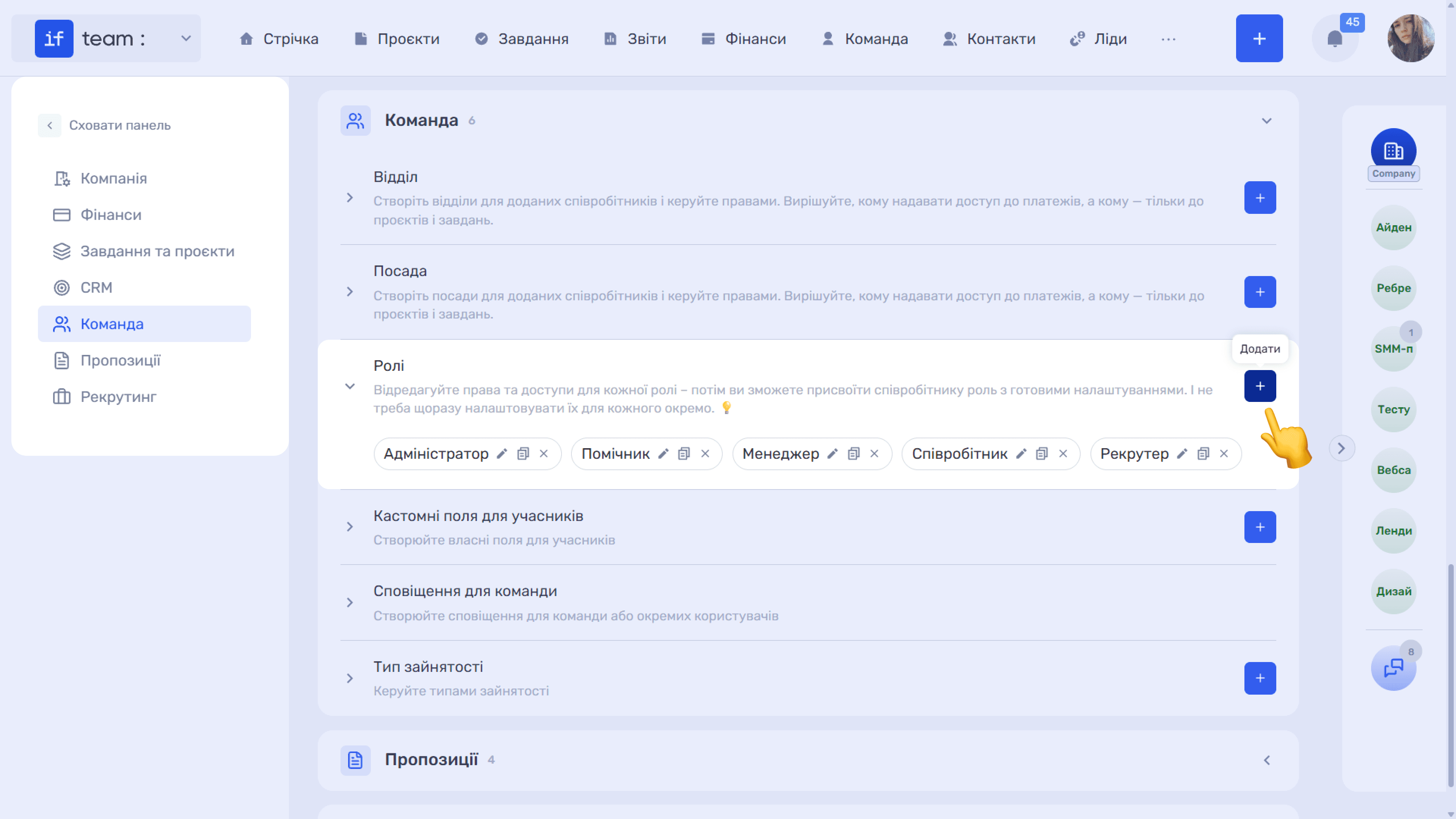Duplicate the Помічник role

684,454
